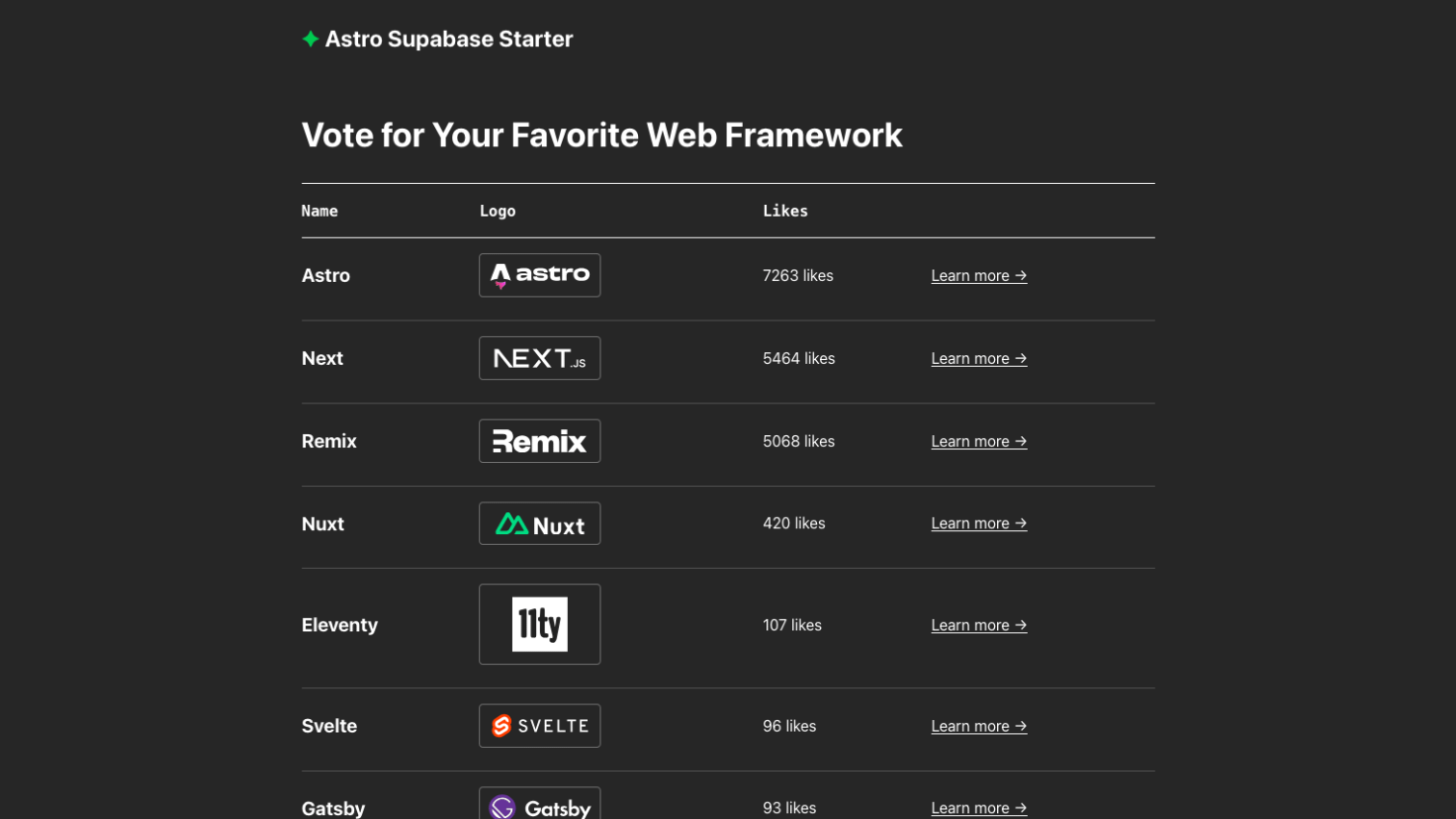
Task: Follow Learn more link for Remix
Action: click(x=978, y=442)
